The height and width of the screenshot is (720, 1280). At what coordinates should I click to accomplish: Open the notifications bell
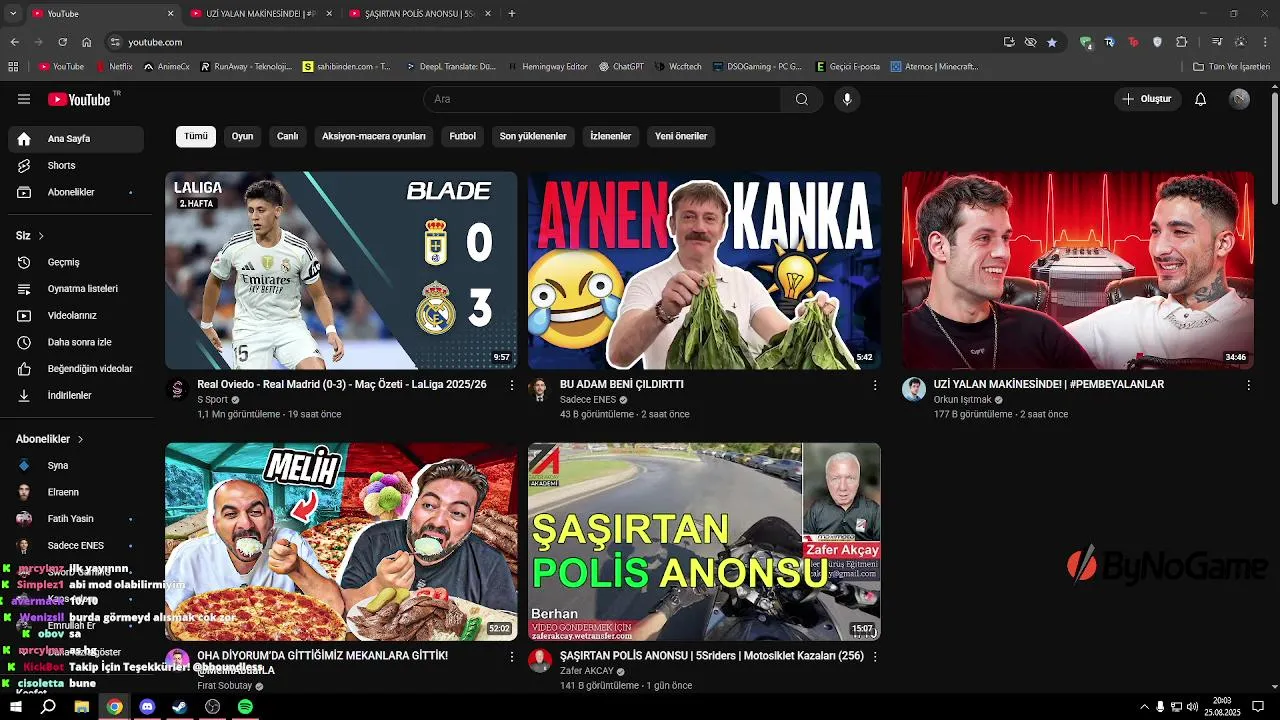1201,99
